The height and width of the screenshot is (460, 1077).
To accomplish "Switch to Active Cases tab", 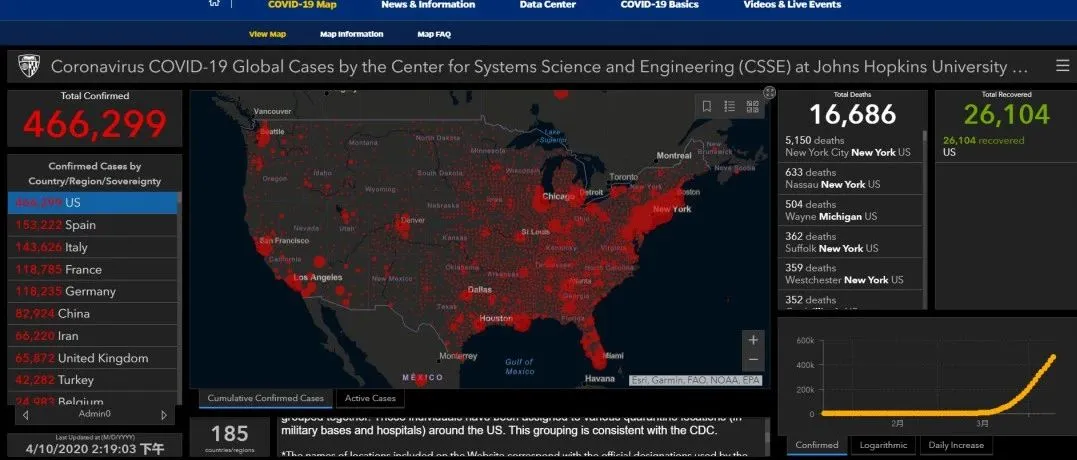I will point(370,398).
